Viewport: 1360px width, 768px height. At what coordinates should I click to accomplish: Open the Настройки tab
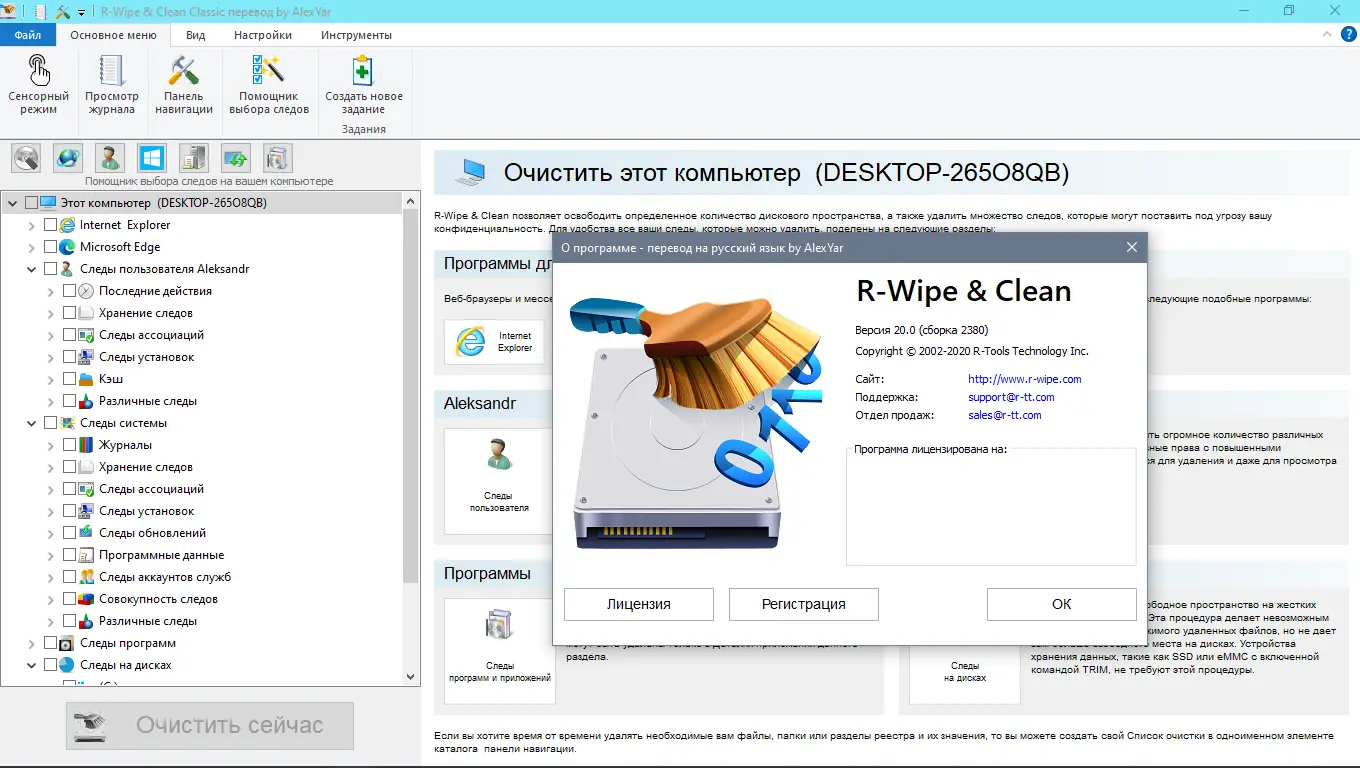[x=263, y=35]
